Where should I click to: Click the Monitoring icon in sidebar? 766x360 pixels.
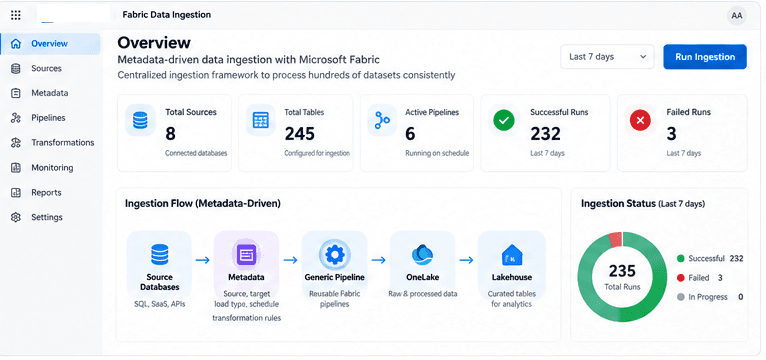pyautogui.click(x=16, y=168)
